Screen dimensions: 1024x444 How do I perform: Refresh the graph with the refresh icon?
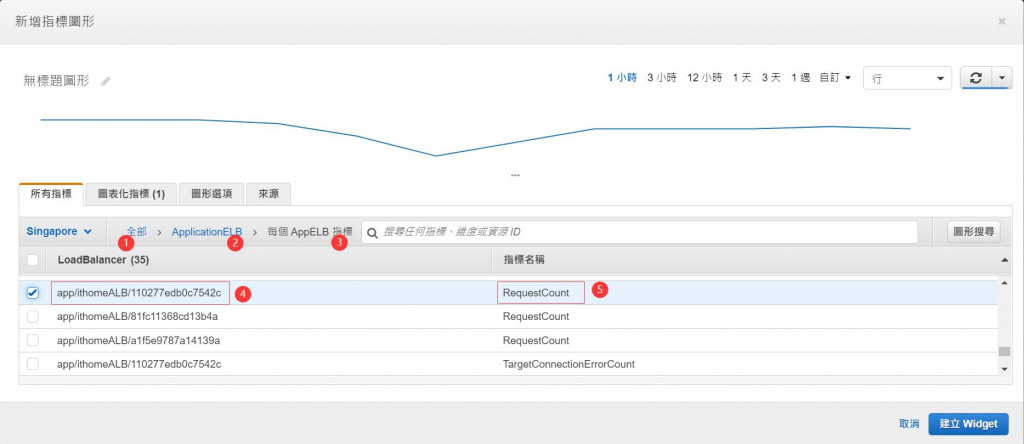[x=976, y=78]
